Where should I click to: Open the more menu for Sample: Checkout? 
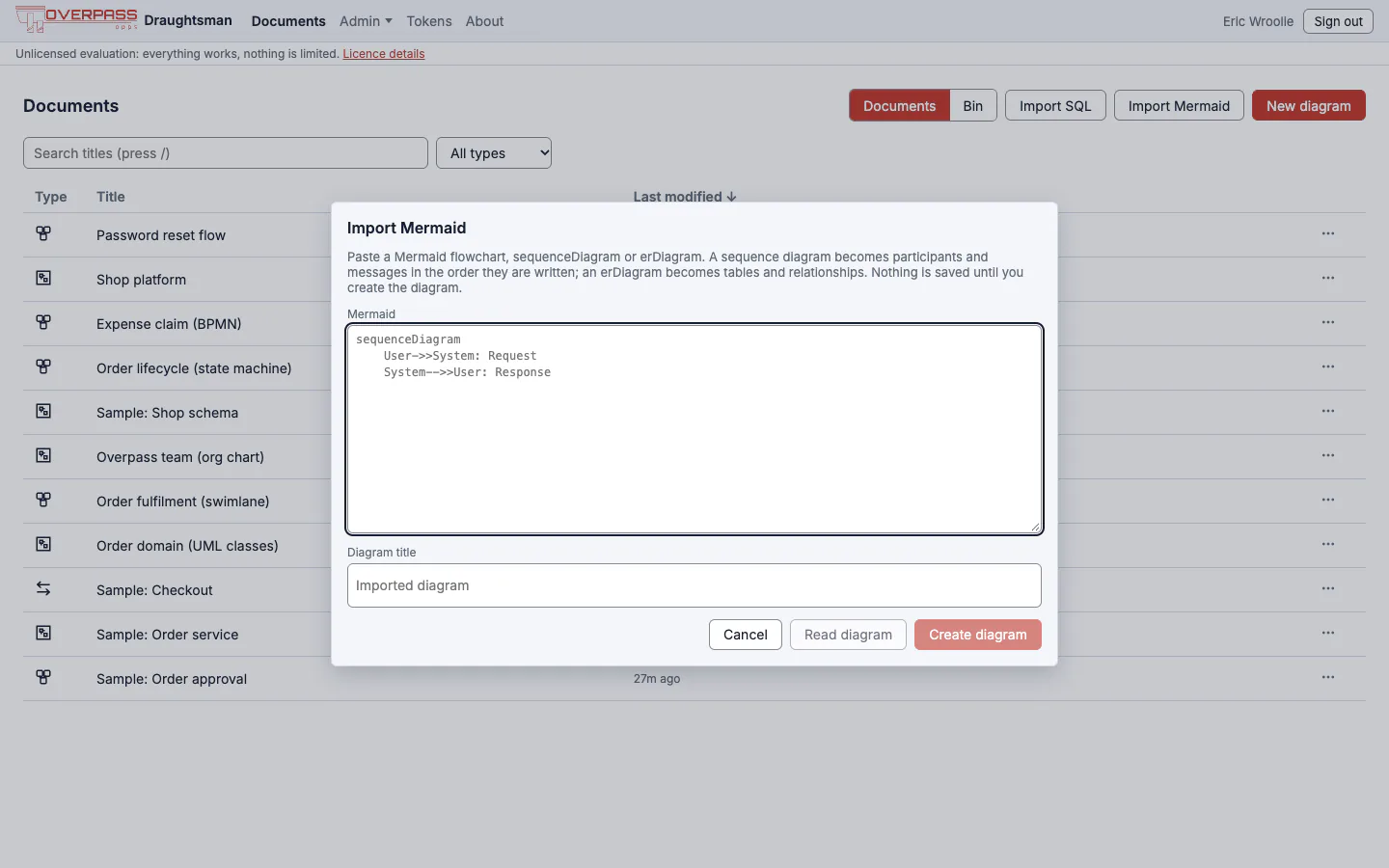point(1328,588)
